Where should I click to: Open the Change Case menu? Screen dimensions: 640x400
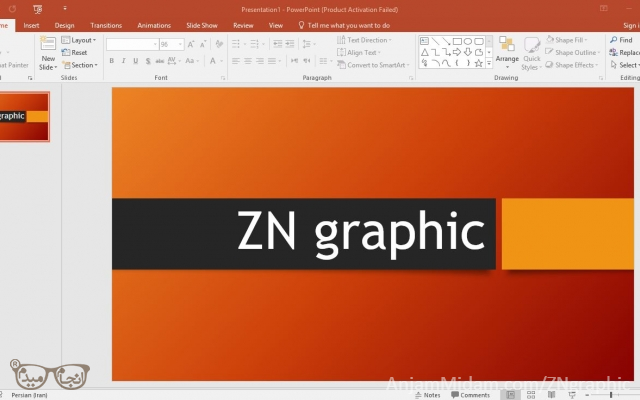pos(191,61)
